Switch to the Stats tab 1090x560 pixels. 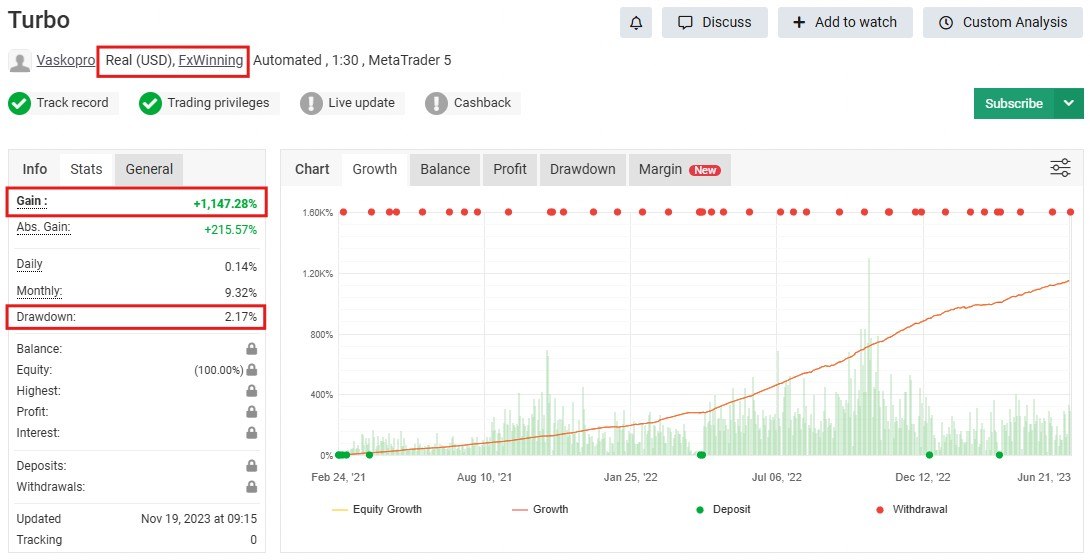click(86, 169)
